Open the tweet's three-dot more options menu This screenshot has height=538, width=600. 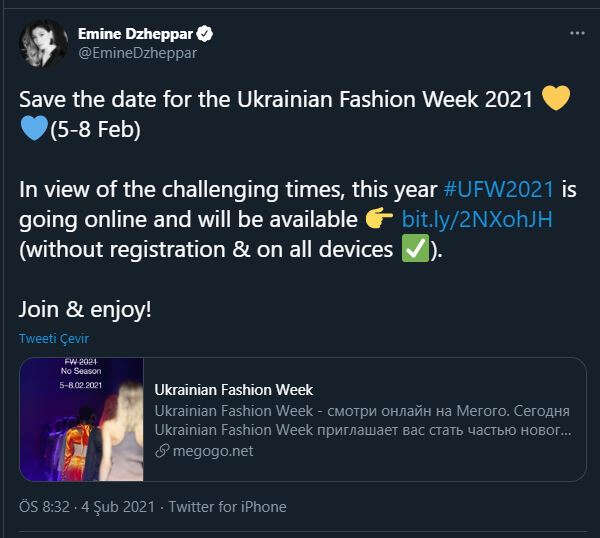[x=576, y=33]
